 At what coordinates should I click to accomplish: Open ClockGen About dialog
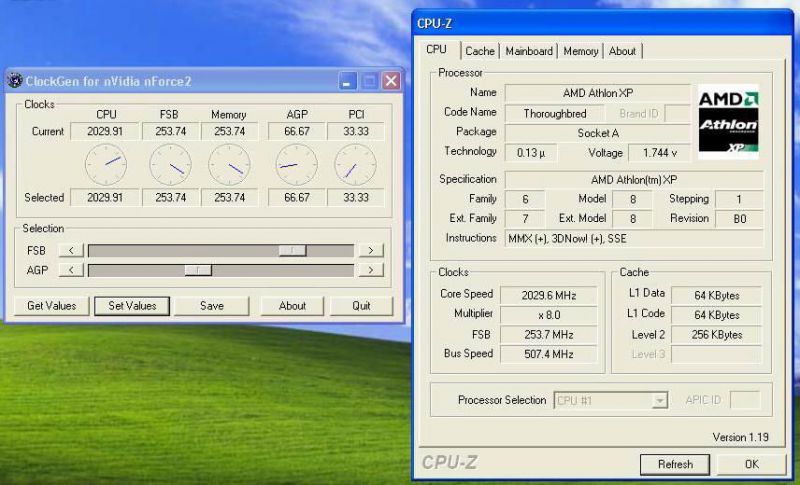(292, 306)
